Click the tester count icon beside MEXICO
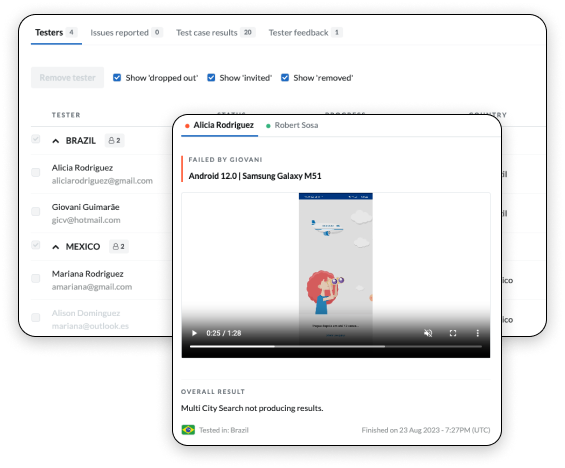 pos(119,246)
